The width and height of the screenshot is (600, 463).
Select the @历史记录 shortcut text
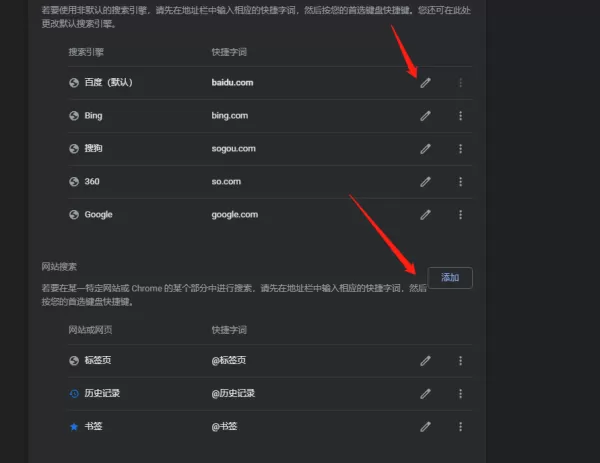tap(233, 393)
